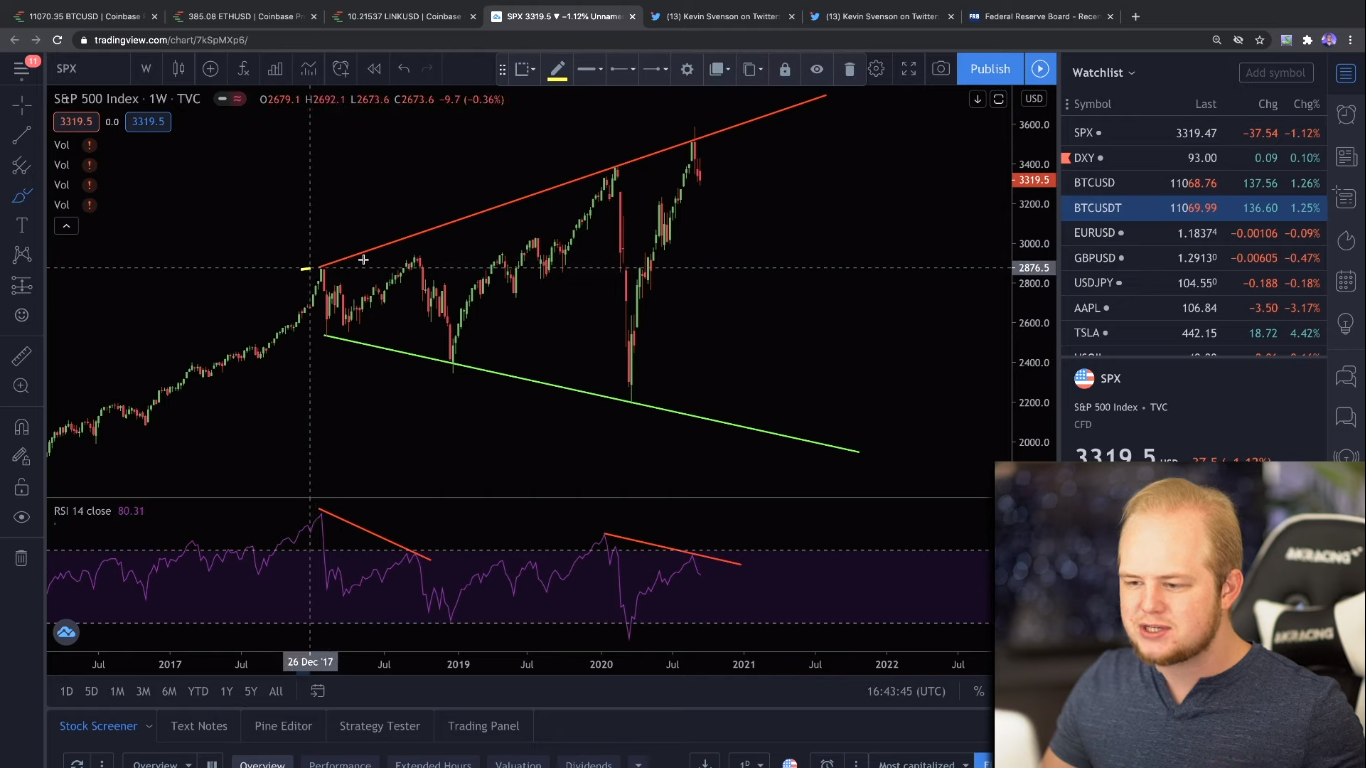Viewport: 1366px width, 768px height.
Task: Toggle magnet mode for drawings
Action: 21,427
